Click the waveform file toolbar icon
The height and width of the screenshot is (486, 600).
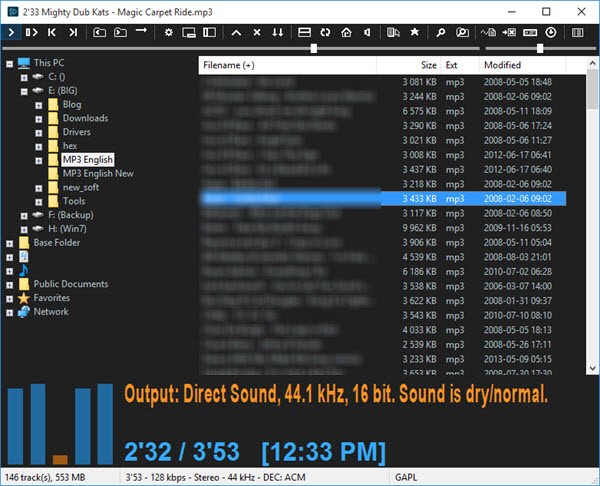pyautogui.click(x=489, y=33)
